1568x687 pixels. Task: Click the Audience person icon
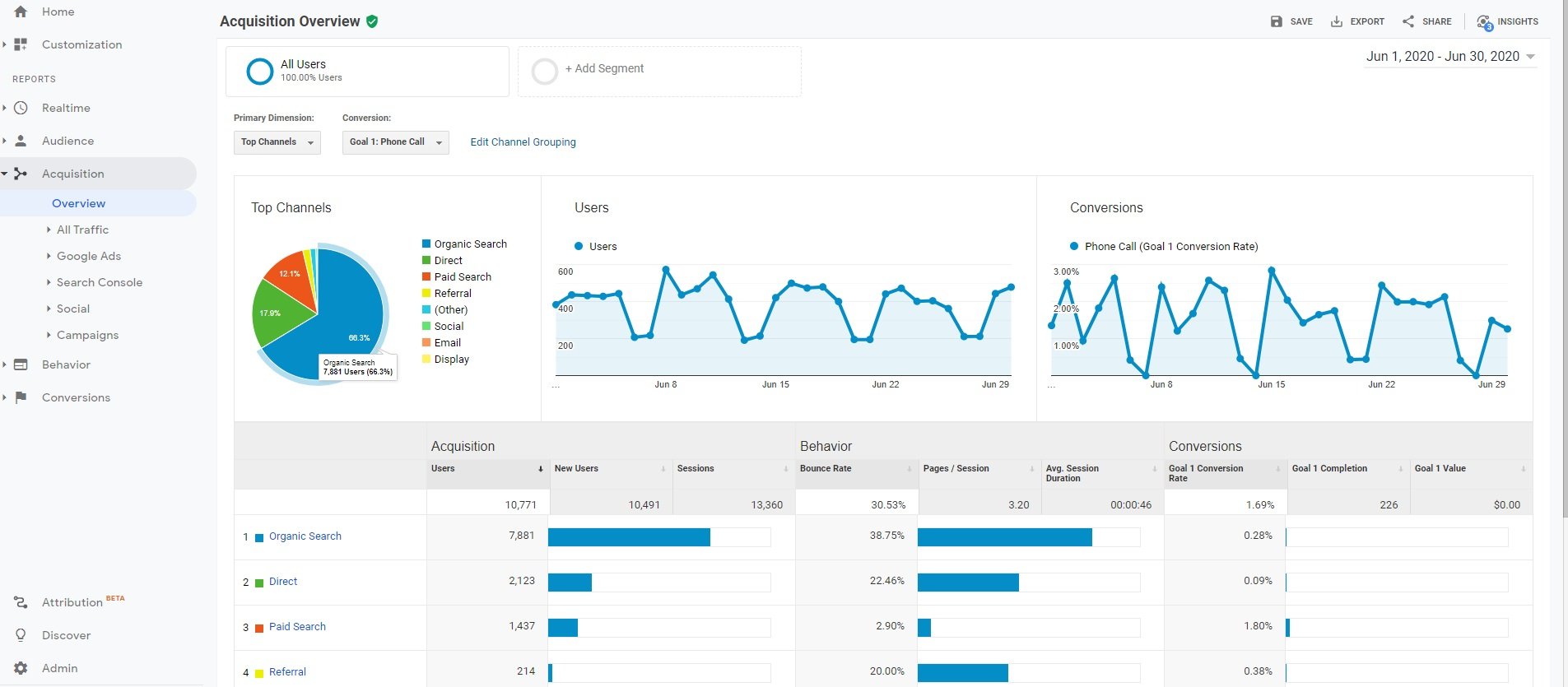[21, 141]
